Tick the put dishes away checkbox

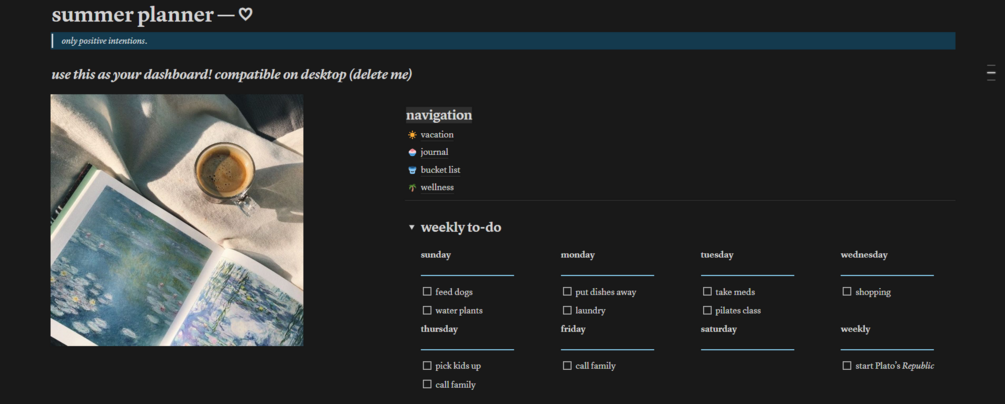(x=567, y=291)
